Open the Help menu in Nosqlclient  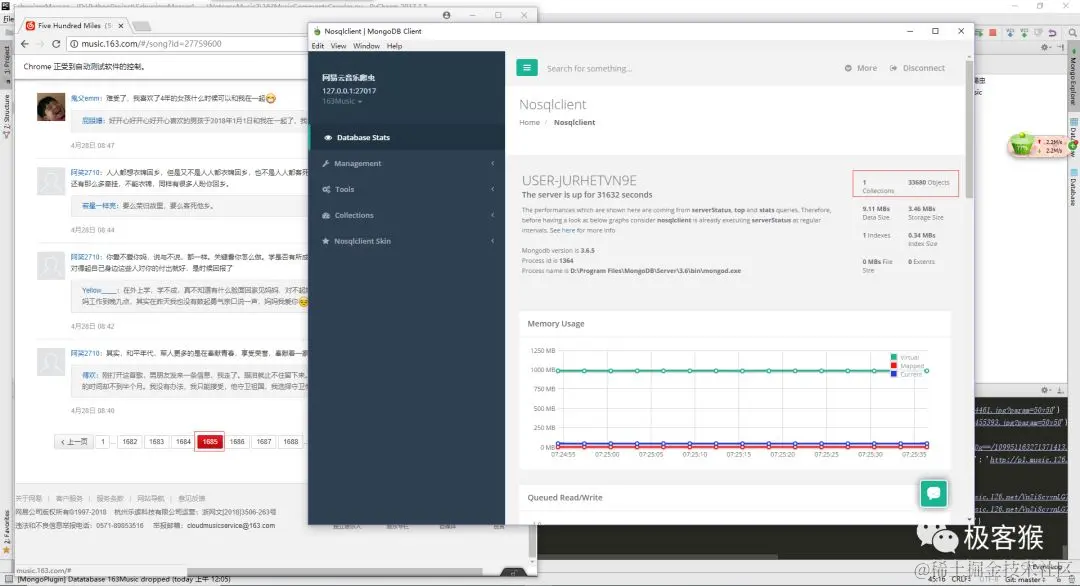(x=394, y=46)
